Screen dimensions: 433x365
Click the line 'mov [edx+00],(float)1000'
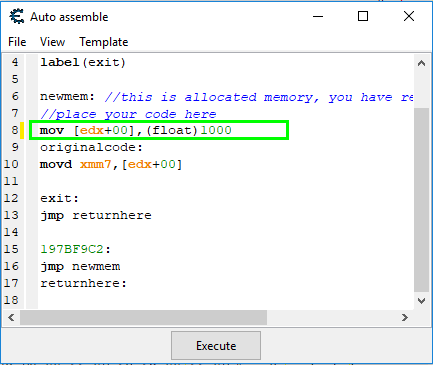(136, 130)
